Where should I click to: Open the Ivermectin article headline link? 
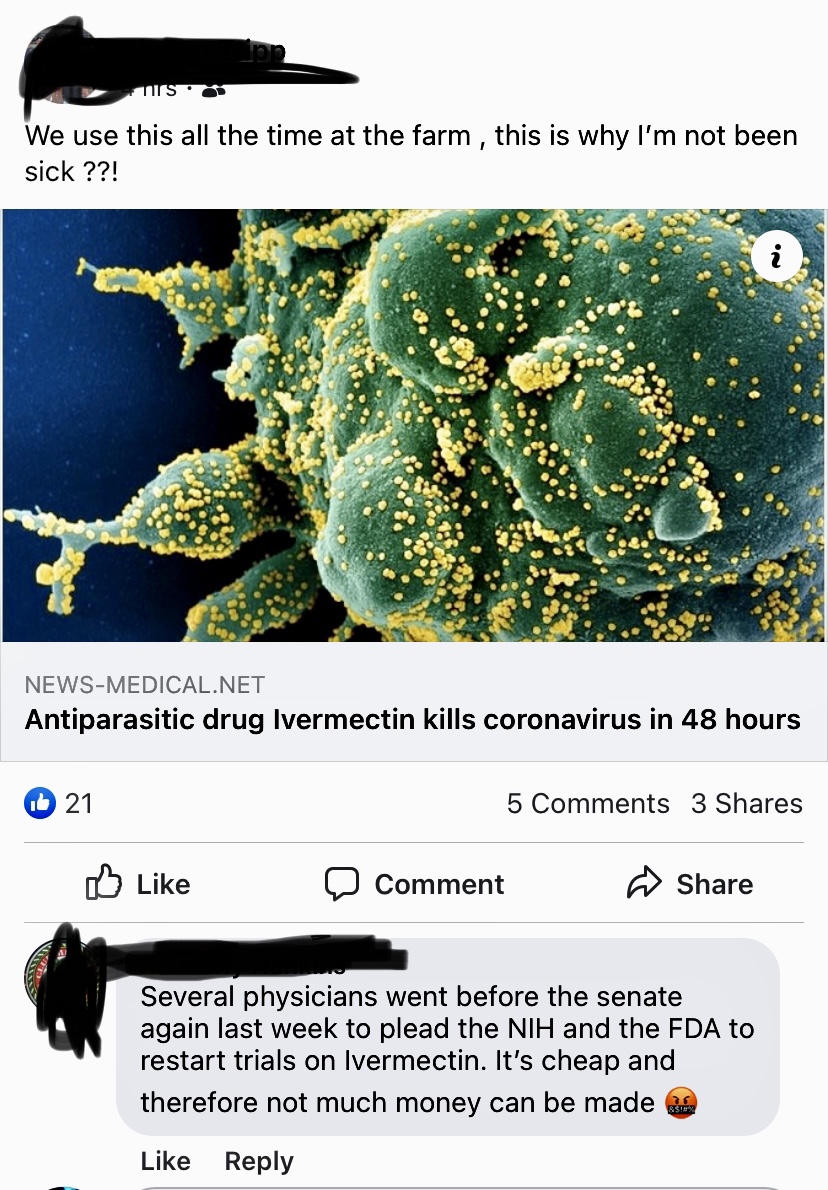coord(413,719)
